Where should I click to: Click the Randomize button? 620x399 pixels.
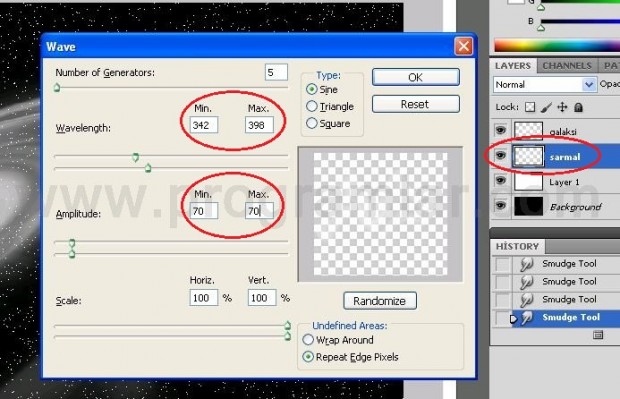pos(380,301)
